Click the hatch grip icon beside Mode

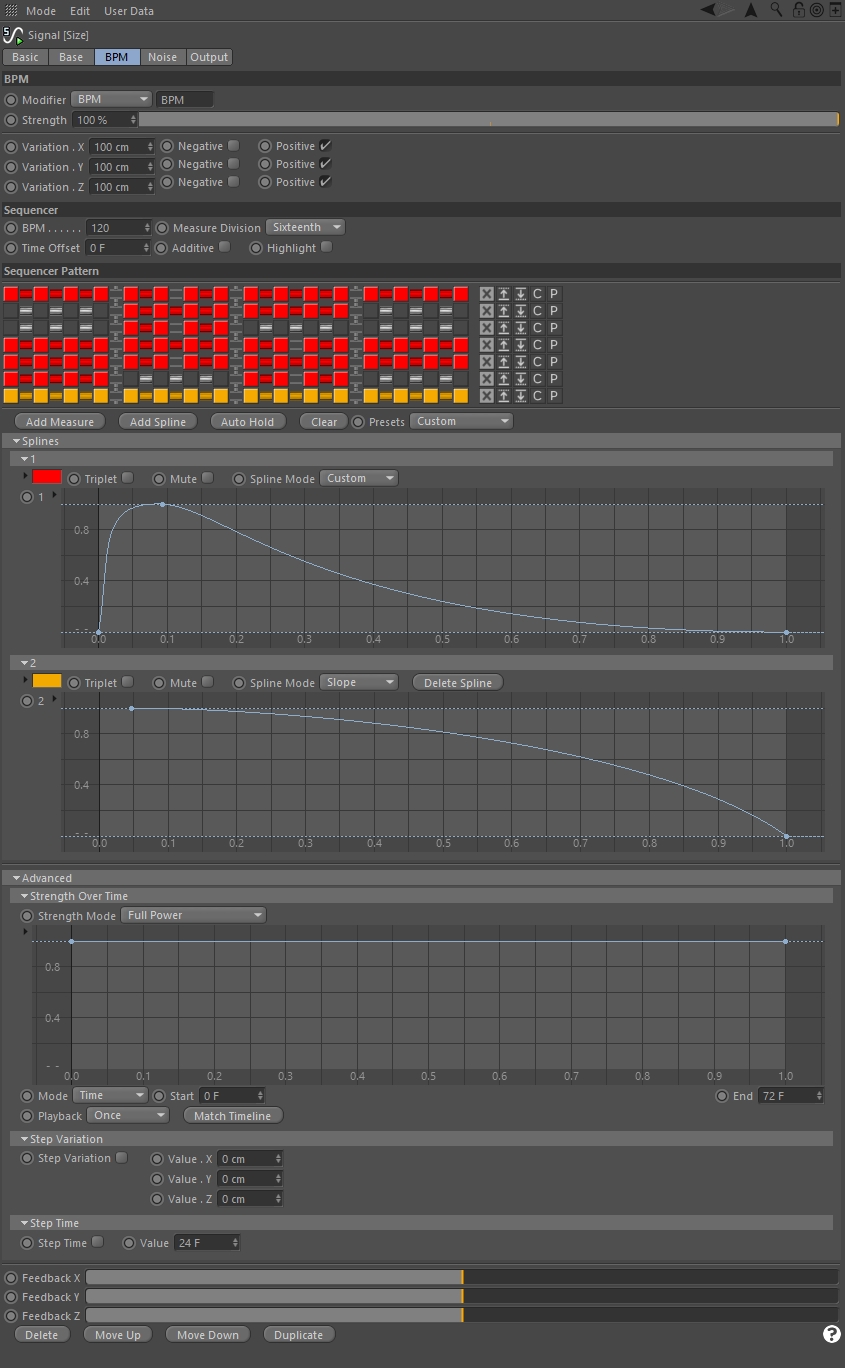[11, 11]
